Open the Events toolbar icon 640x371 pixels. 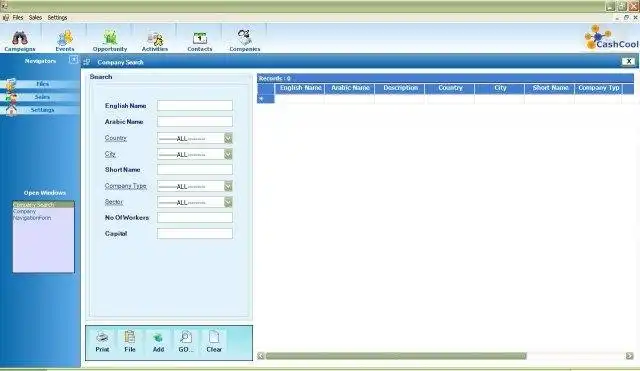[x=65, y=40]
